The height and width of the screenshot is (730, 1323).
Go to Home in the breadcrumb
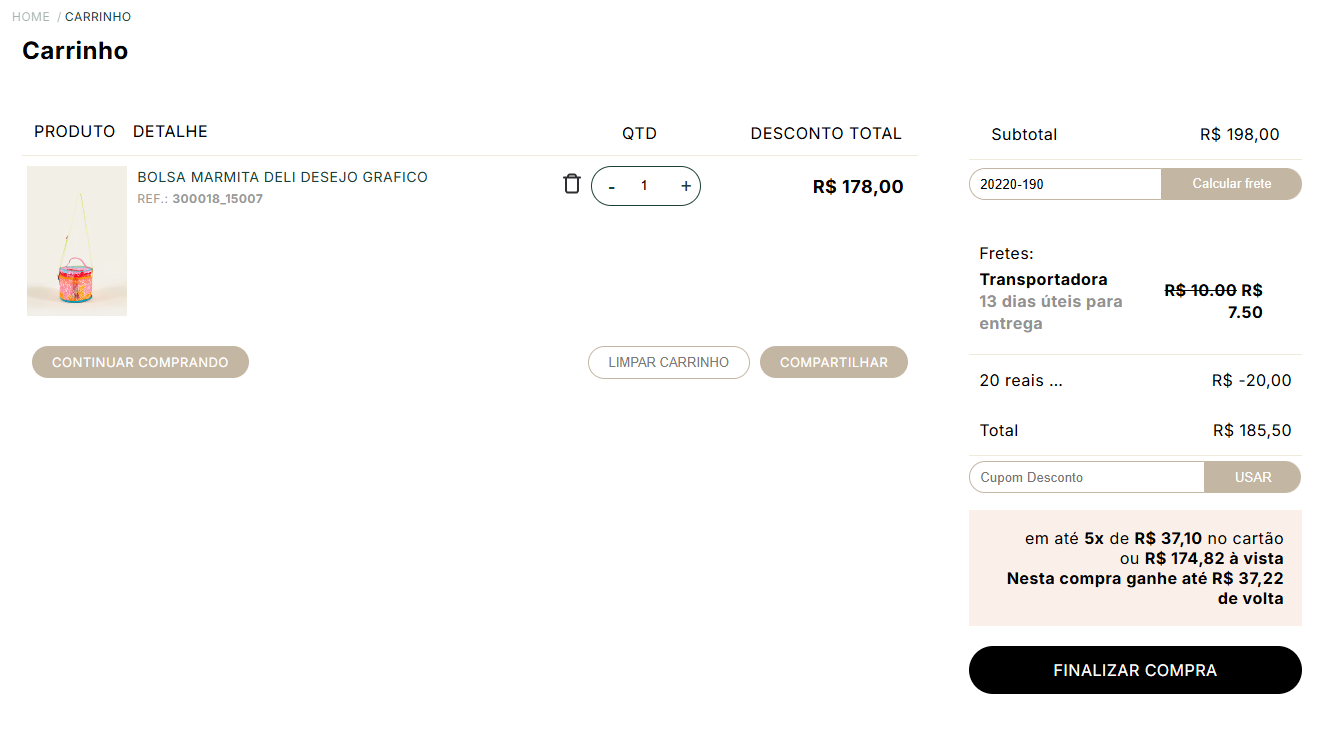pyautogui.click(x=31, y=17)
